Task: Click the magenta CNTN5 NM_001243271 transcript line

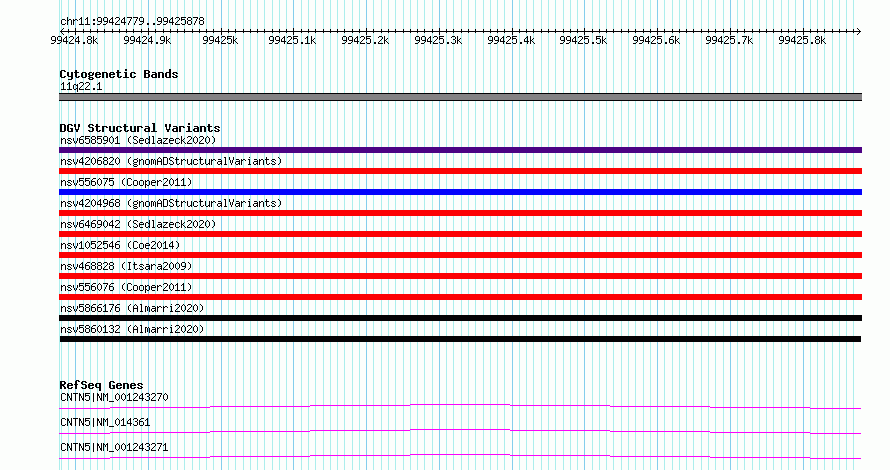Action: click(x=460, y=456)
